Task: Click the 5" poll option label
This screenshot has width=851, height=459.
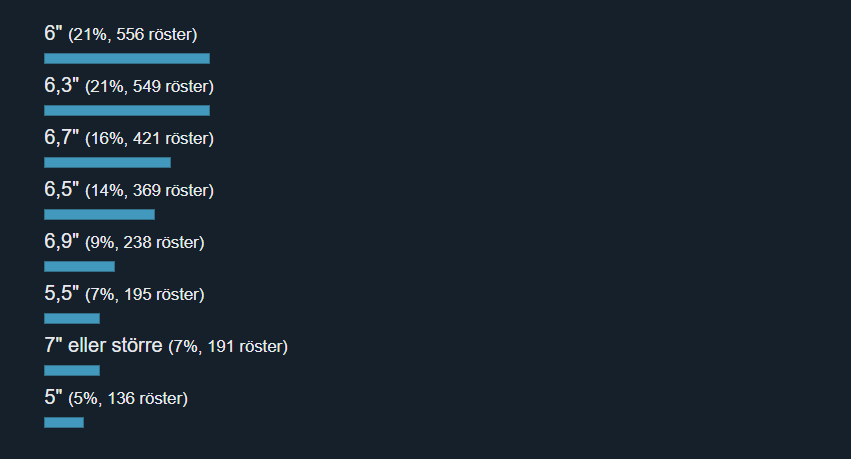Action: click(53, 398)
